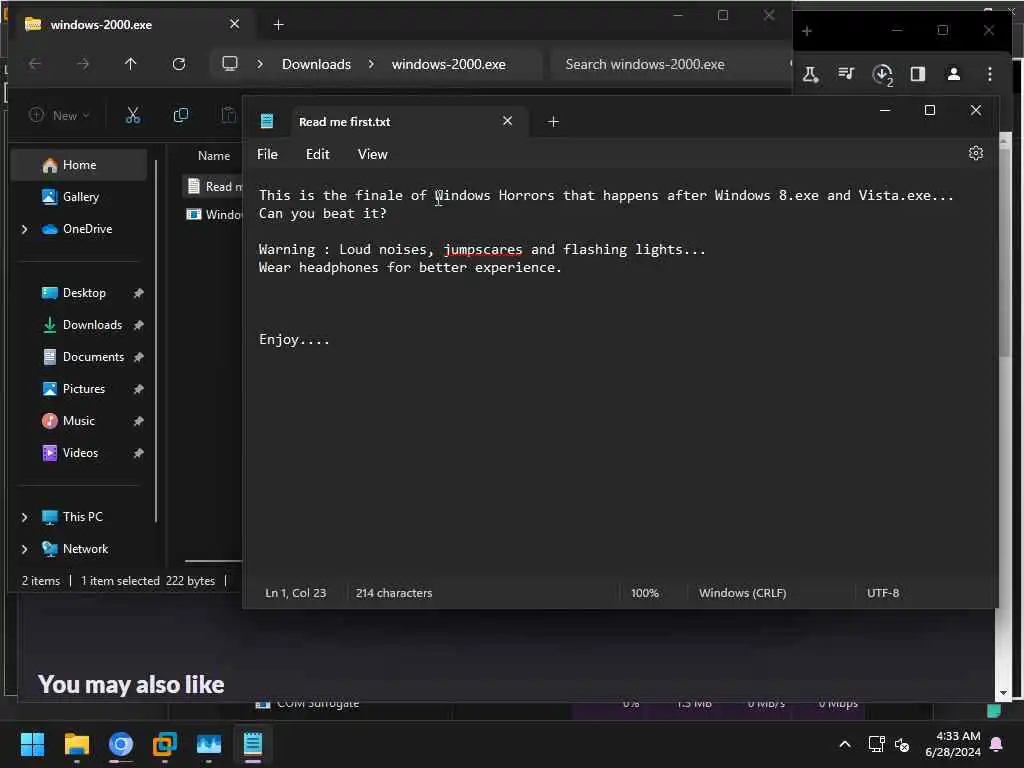Add a new Notepad tab
This screenshot has height=768, width=1024.
click(x=553, y=121)
